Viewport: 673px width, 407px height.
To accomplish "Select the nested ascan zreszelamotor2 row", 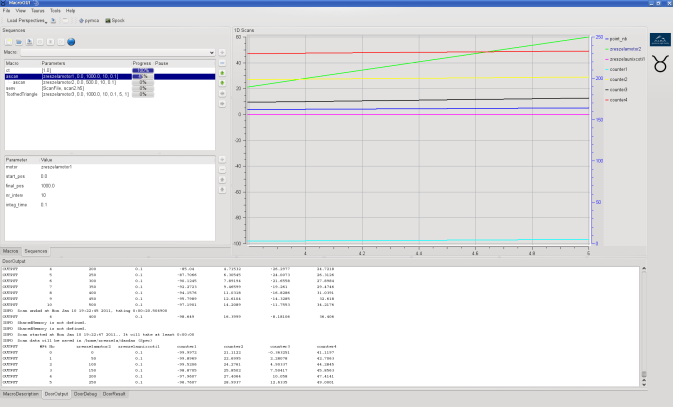I will coord(110,82).
